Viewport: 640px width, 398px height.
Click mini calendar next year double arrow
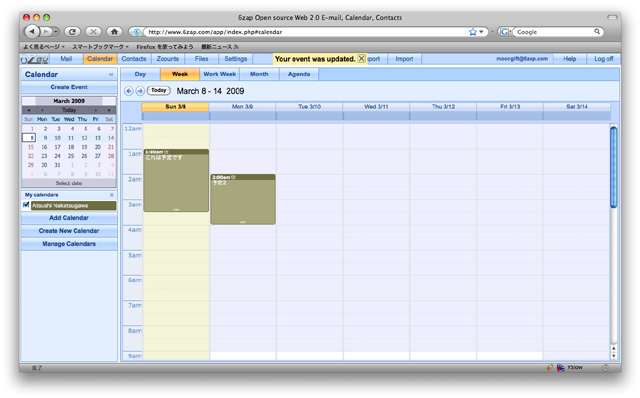click(x=109, y=110)
